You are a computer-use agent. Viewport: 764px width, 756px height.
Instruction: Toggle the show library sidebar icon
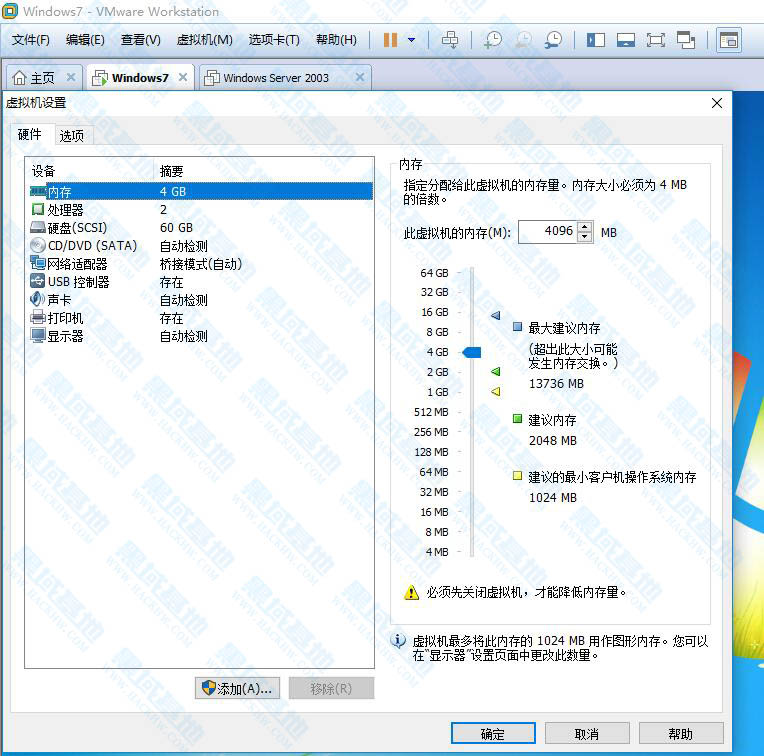pyautogui.click(x=595, y=40)
